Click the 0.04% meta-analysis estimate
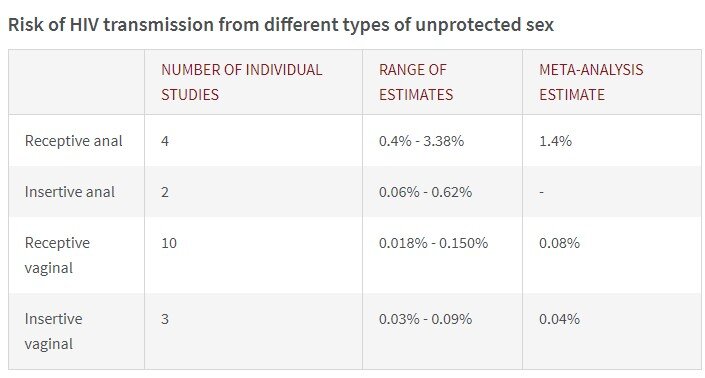 559,319
